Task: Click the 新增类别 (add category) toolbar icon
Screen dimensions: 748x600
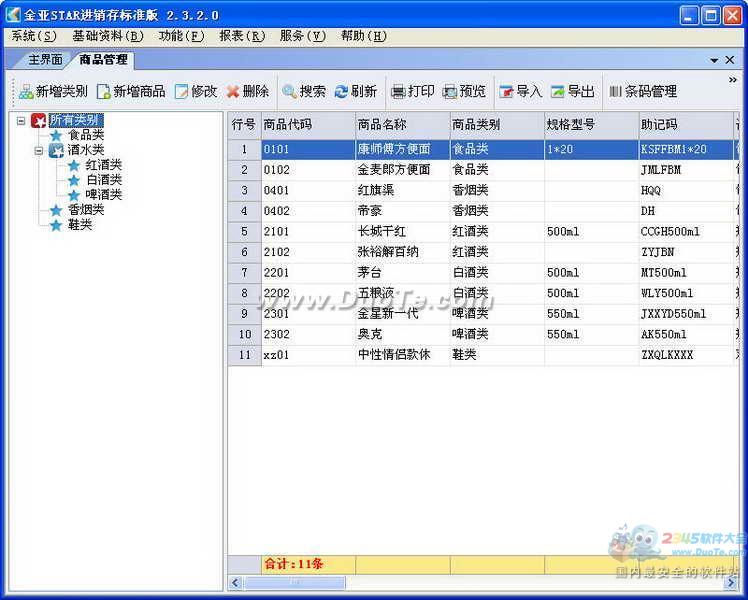Action: click(x=26, y=92)
